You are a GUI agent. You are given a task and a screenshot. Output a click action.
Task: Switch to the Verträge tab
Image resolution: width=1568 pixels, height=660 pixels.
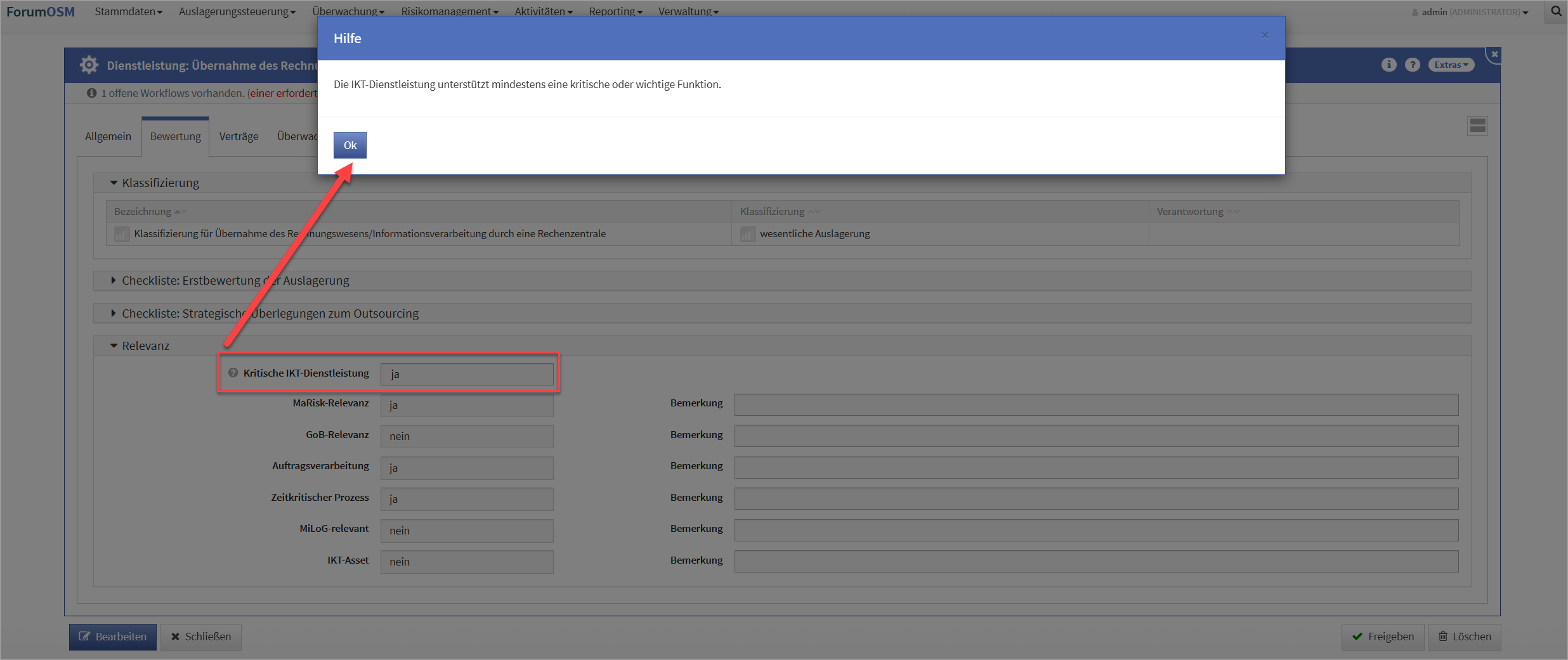tap(238, 136)
